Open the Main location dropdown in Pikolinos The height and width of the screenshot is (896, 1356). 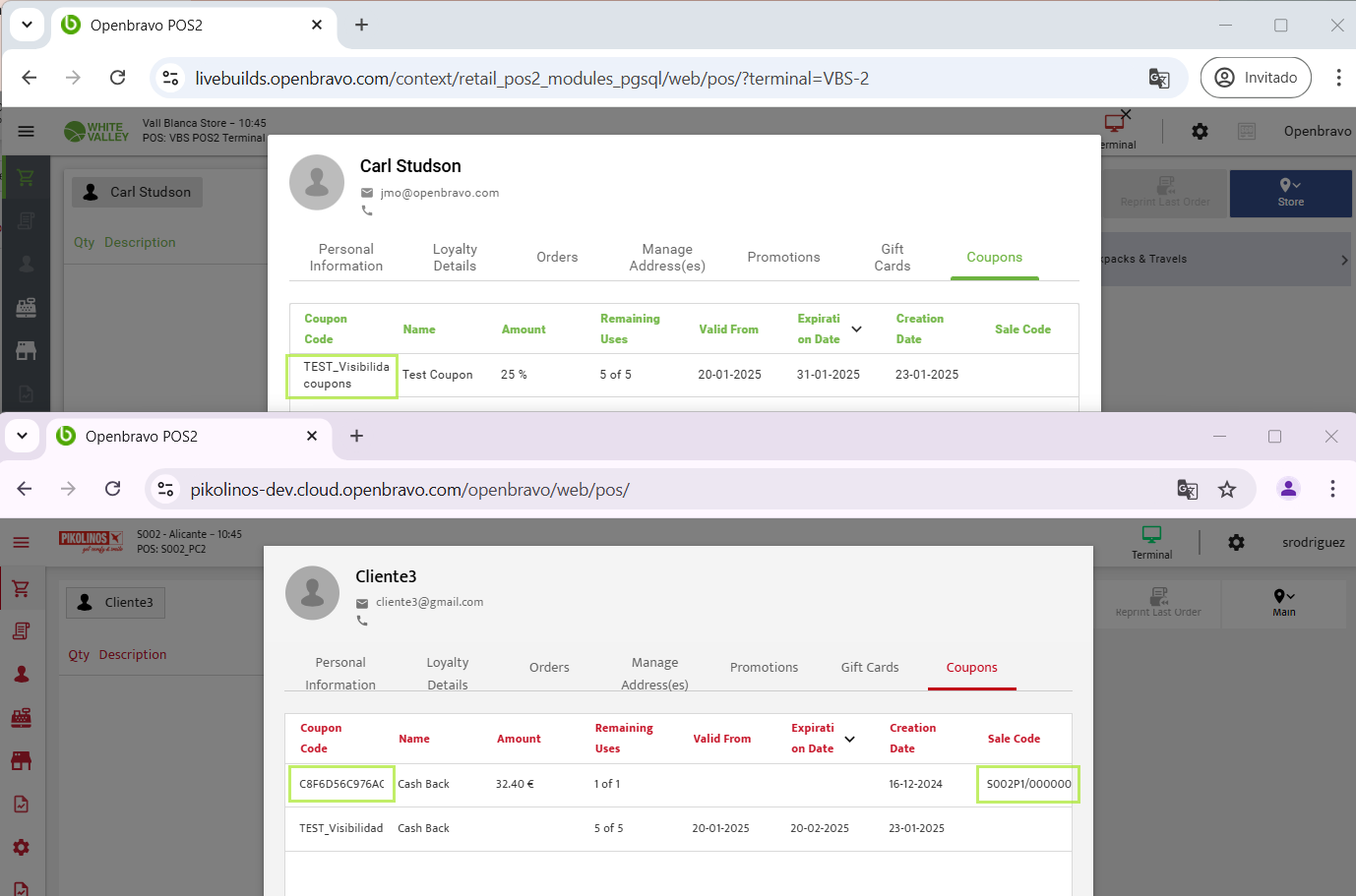click(1284, 603)
